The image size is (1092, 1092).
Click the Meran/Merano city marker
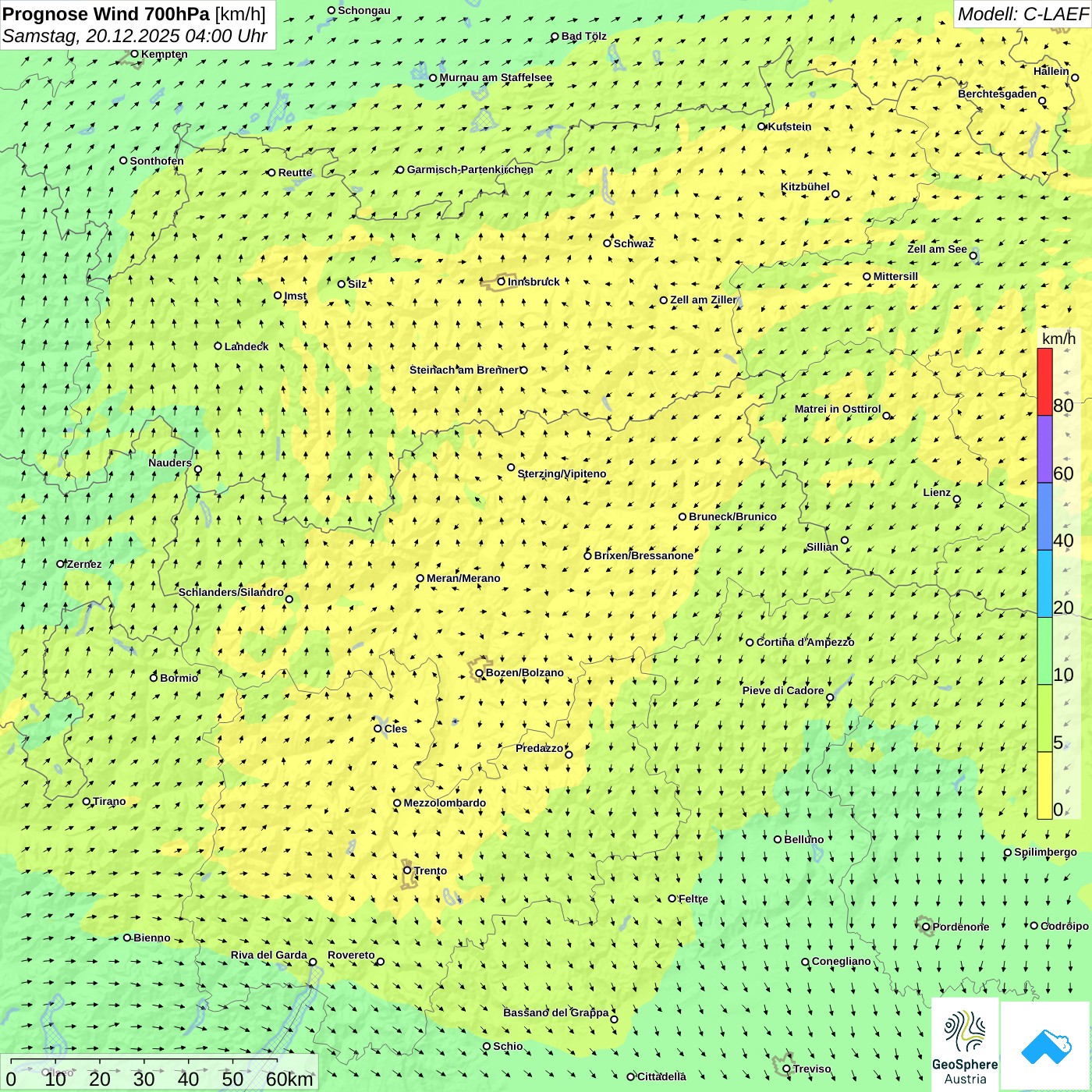[420, 579]
